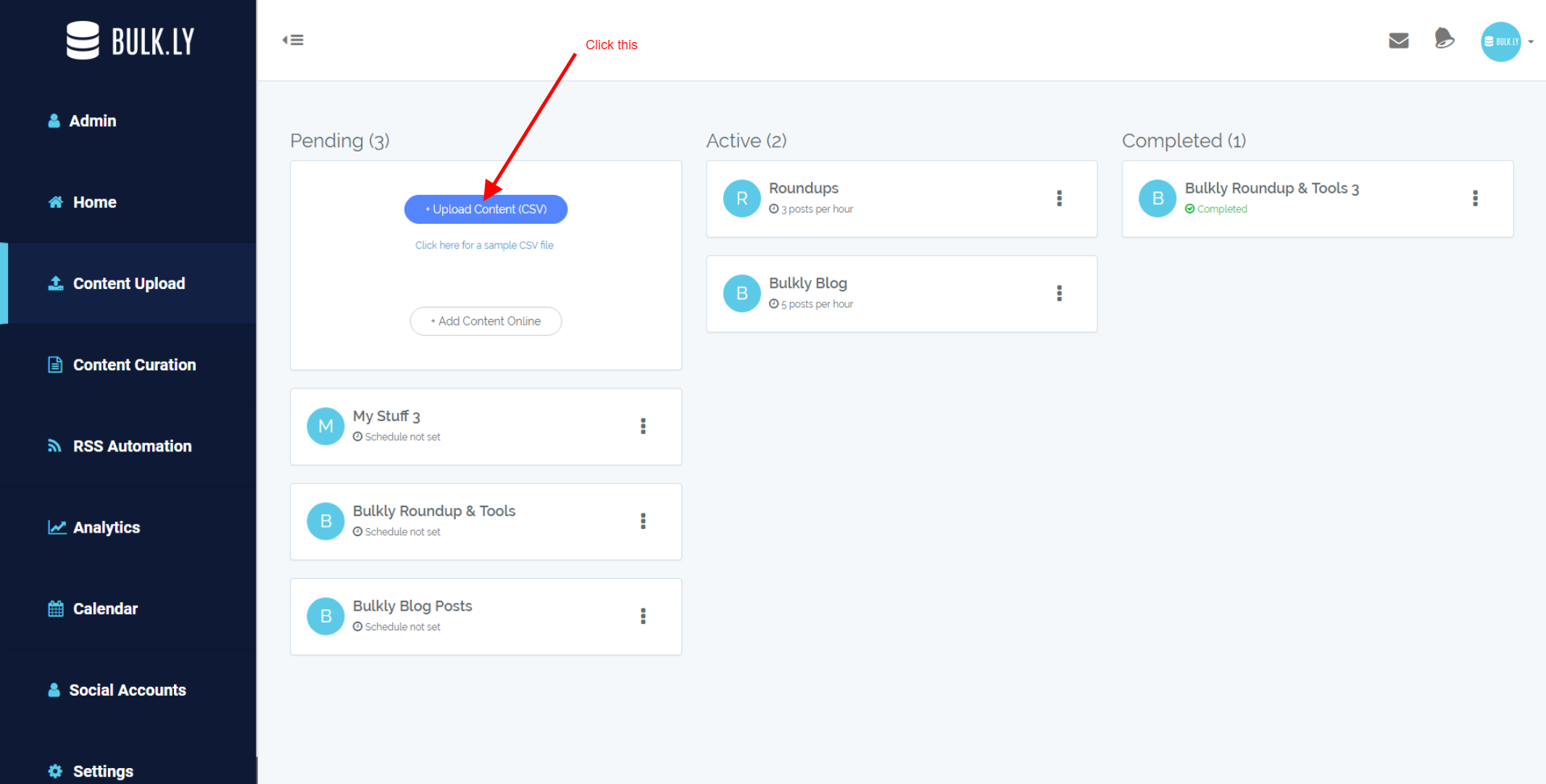Click '5 posts per hour' text
Viewport: 1546px width, 784px height.
[x=817, y=304]
